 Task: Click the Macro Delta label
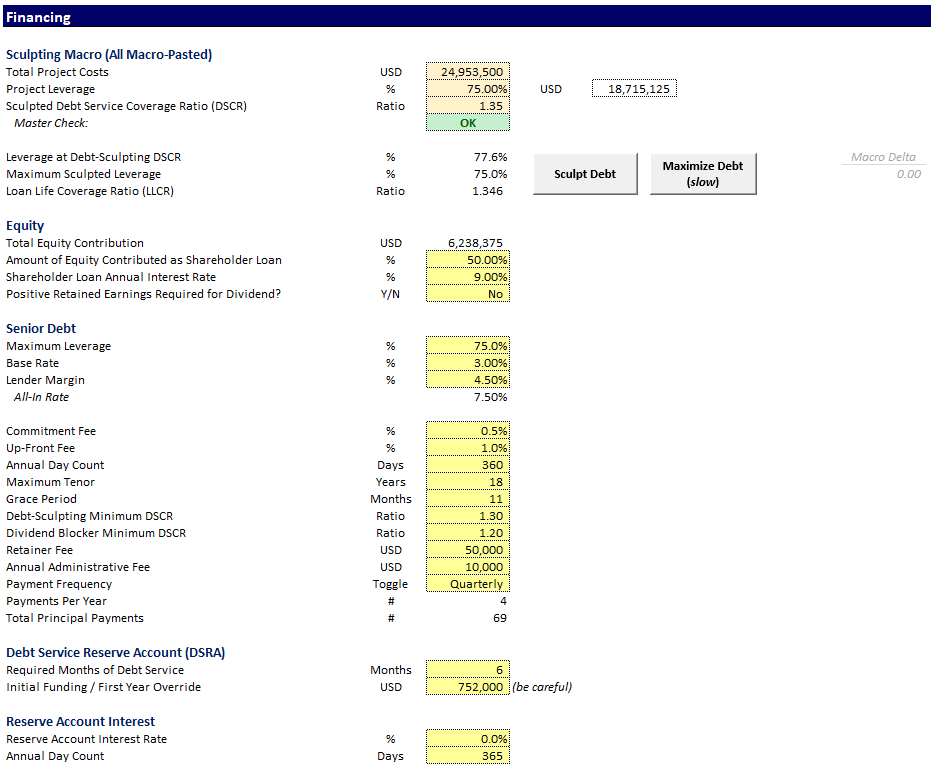884,157
